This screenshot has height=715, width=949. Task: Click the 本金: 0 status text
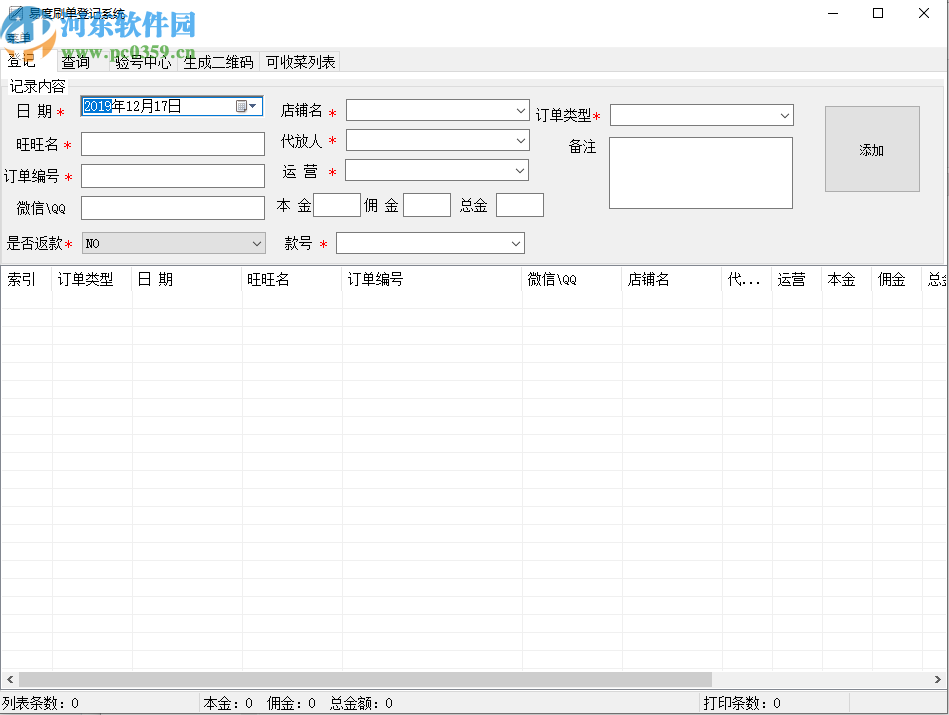click(228, 703)
